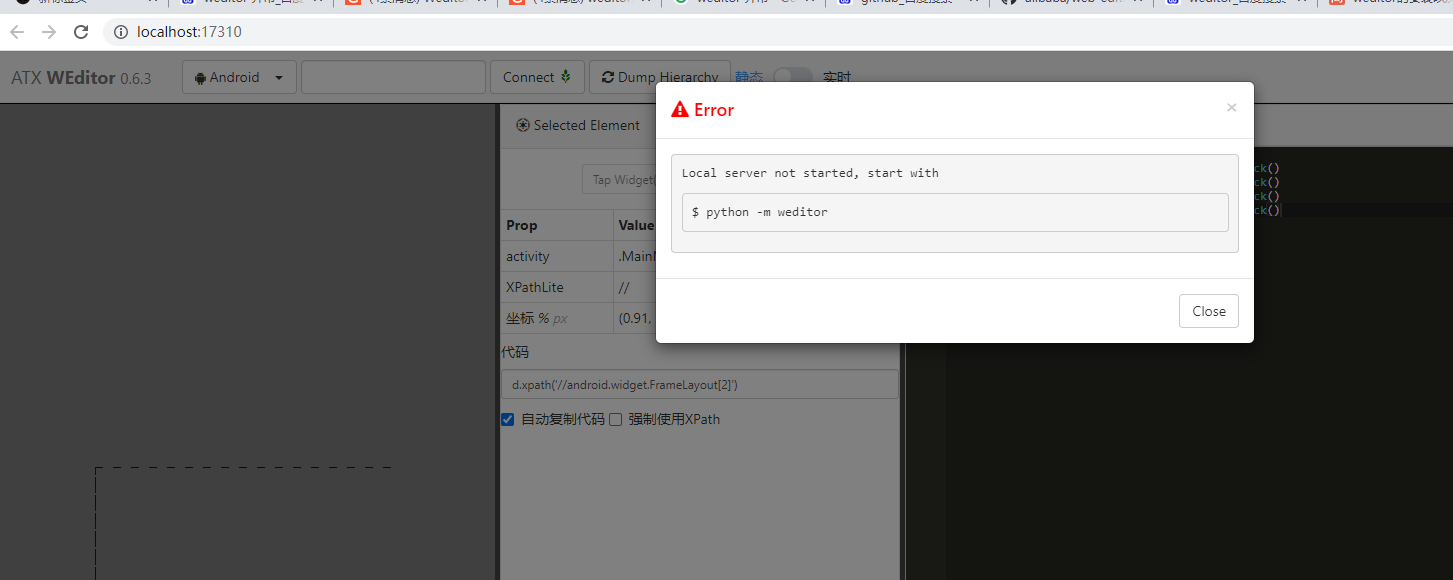1453x580 pixels.
Task: Go back with the browser back arrow
Action: tap(17, 32)
